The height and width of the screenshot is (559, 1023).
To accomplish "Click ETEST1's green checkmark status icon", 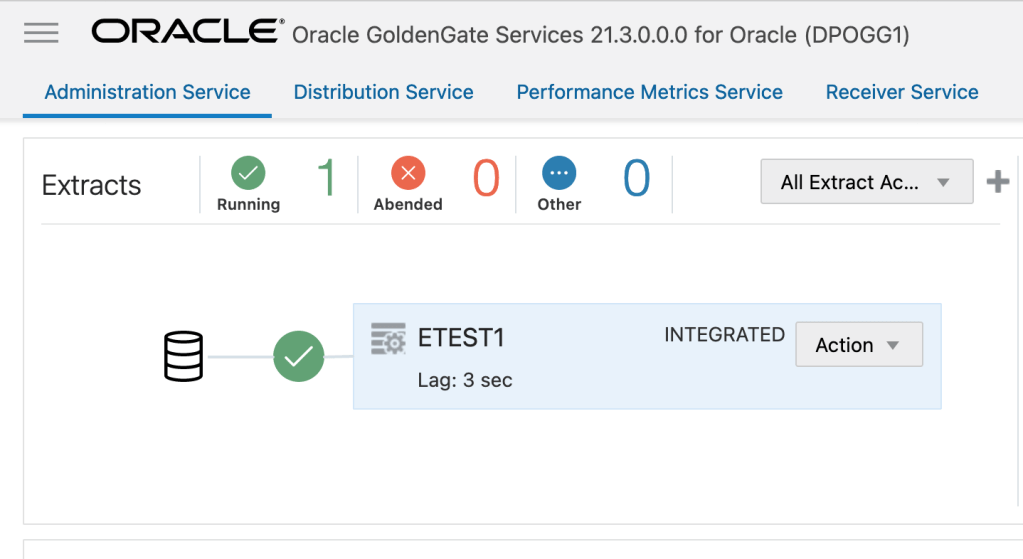I will click(x=299, y=357).
